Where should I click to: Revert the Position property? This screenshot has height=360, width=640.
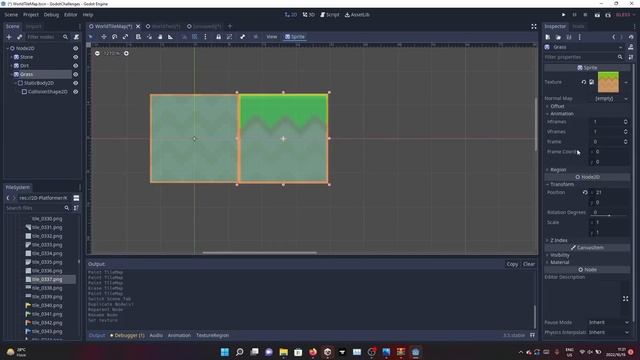coord(585,192)
